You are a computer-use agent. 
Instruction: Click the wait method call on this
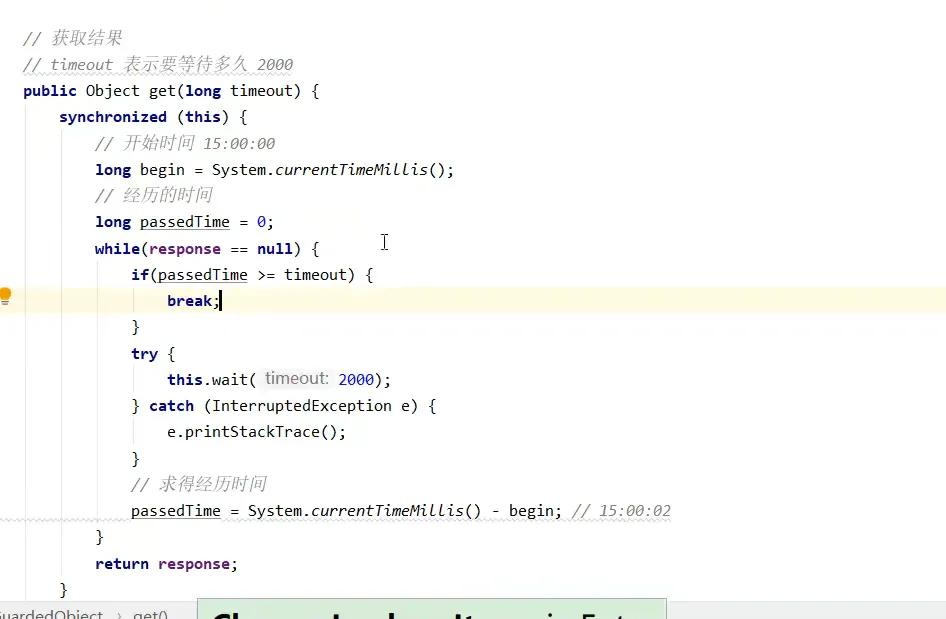(x=229, y=379)
